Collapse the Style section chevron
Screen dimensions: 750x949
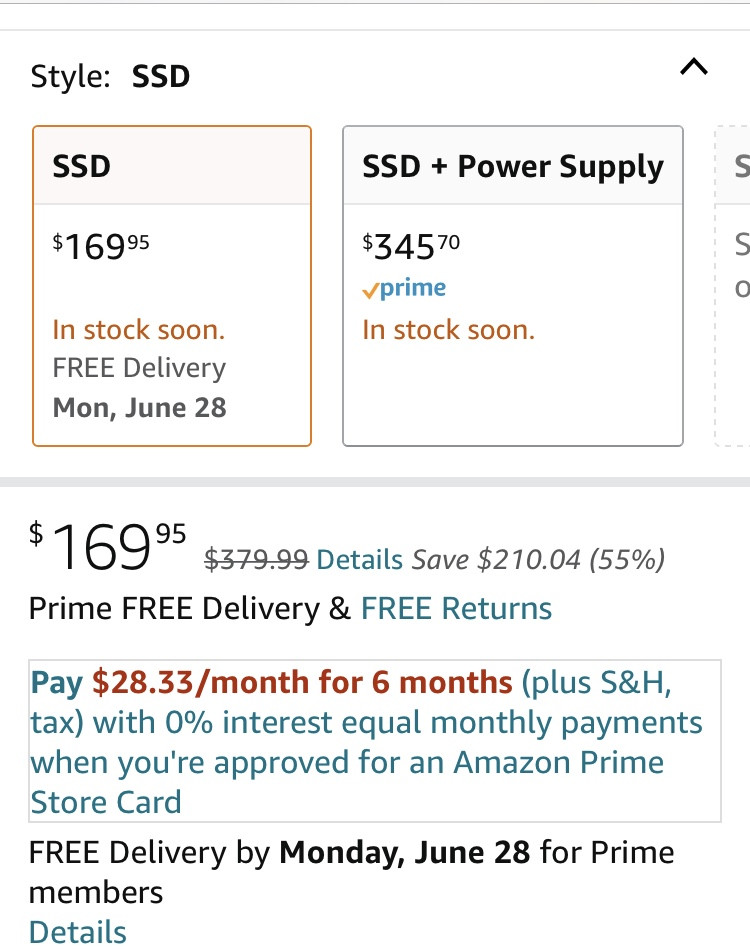point(694,66)
